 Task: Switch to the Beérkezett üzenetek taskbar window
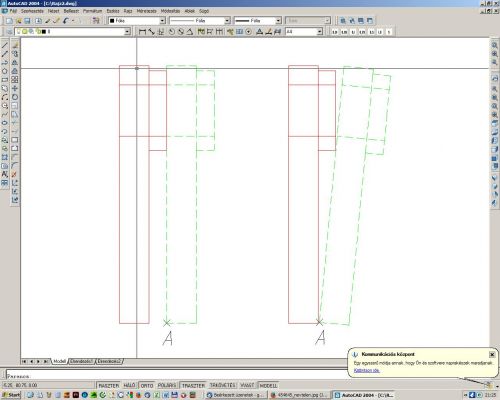[x=235, y=395]
